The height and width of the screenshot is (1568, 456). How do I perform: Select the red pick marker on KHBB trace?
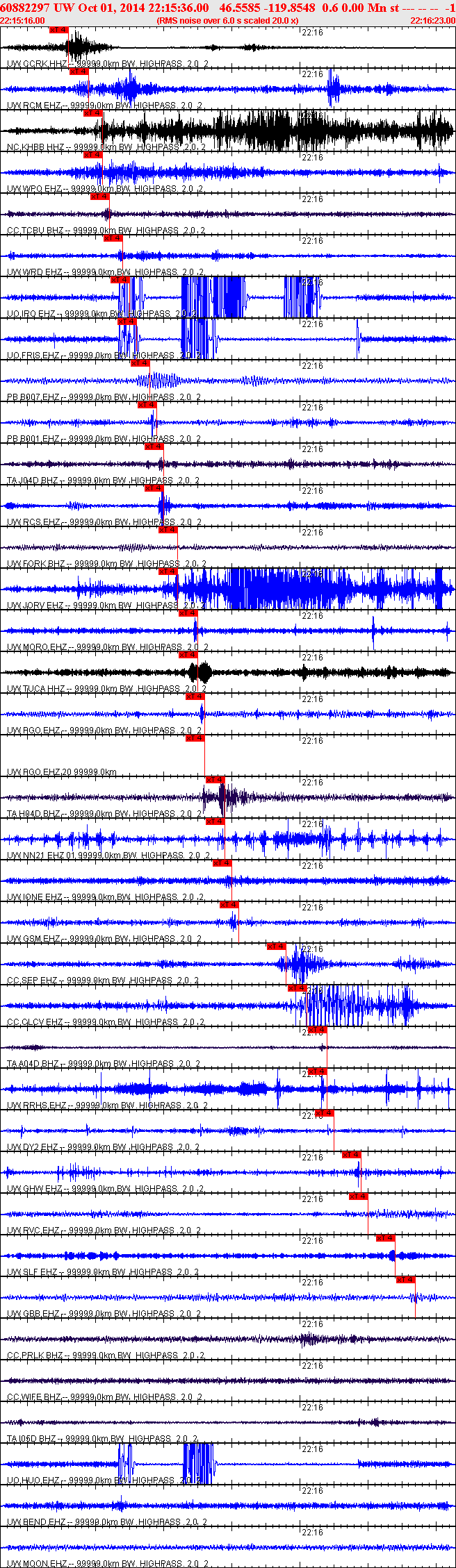tap(92, 113)
